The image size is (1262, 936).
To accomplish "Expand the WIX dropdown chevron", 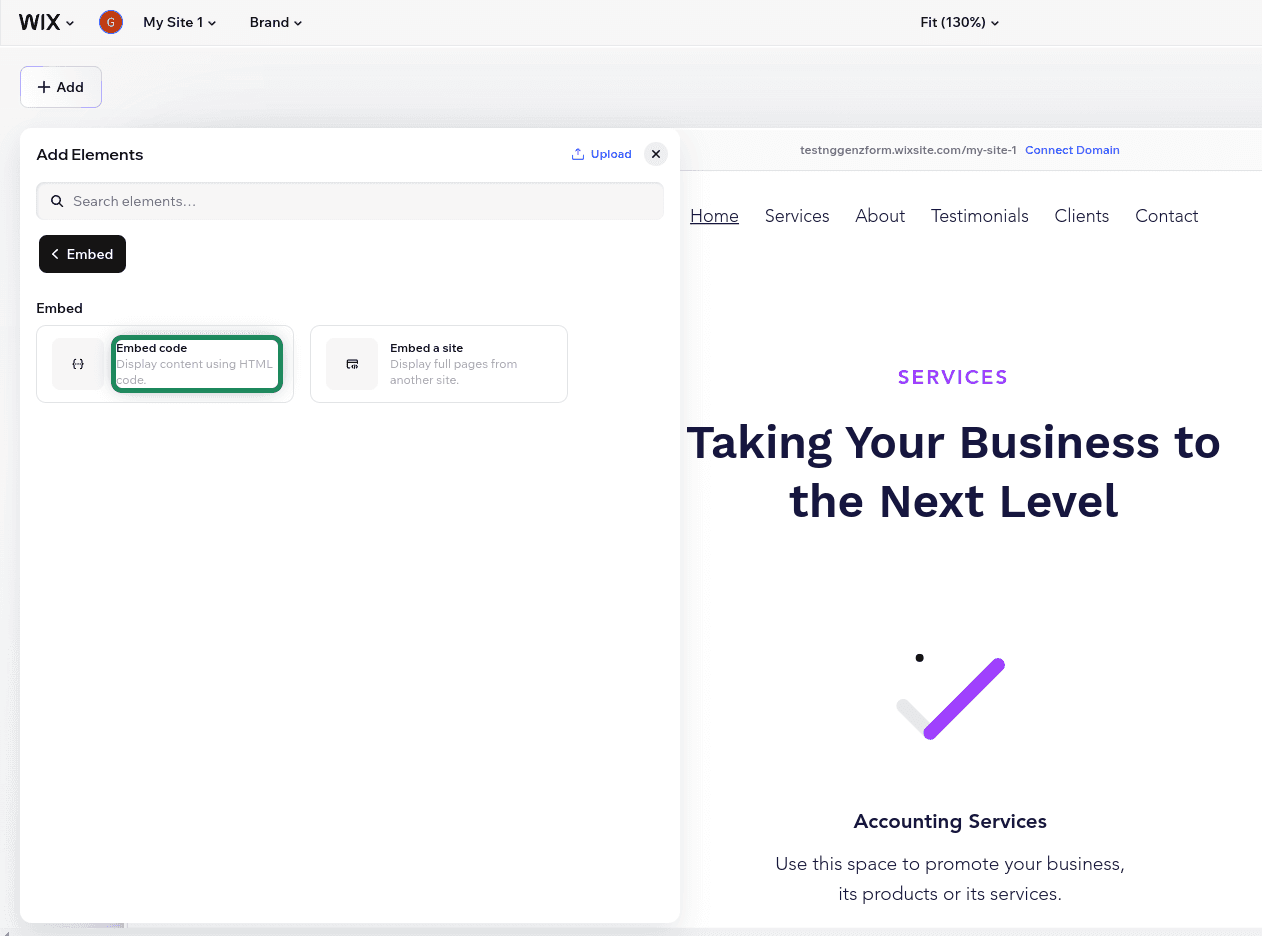I will coord(69,22).
